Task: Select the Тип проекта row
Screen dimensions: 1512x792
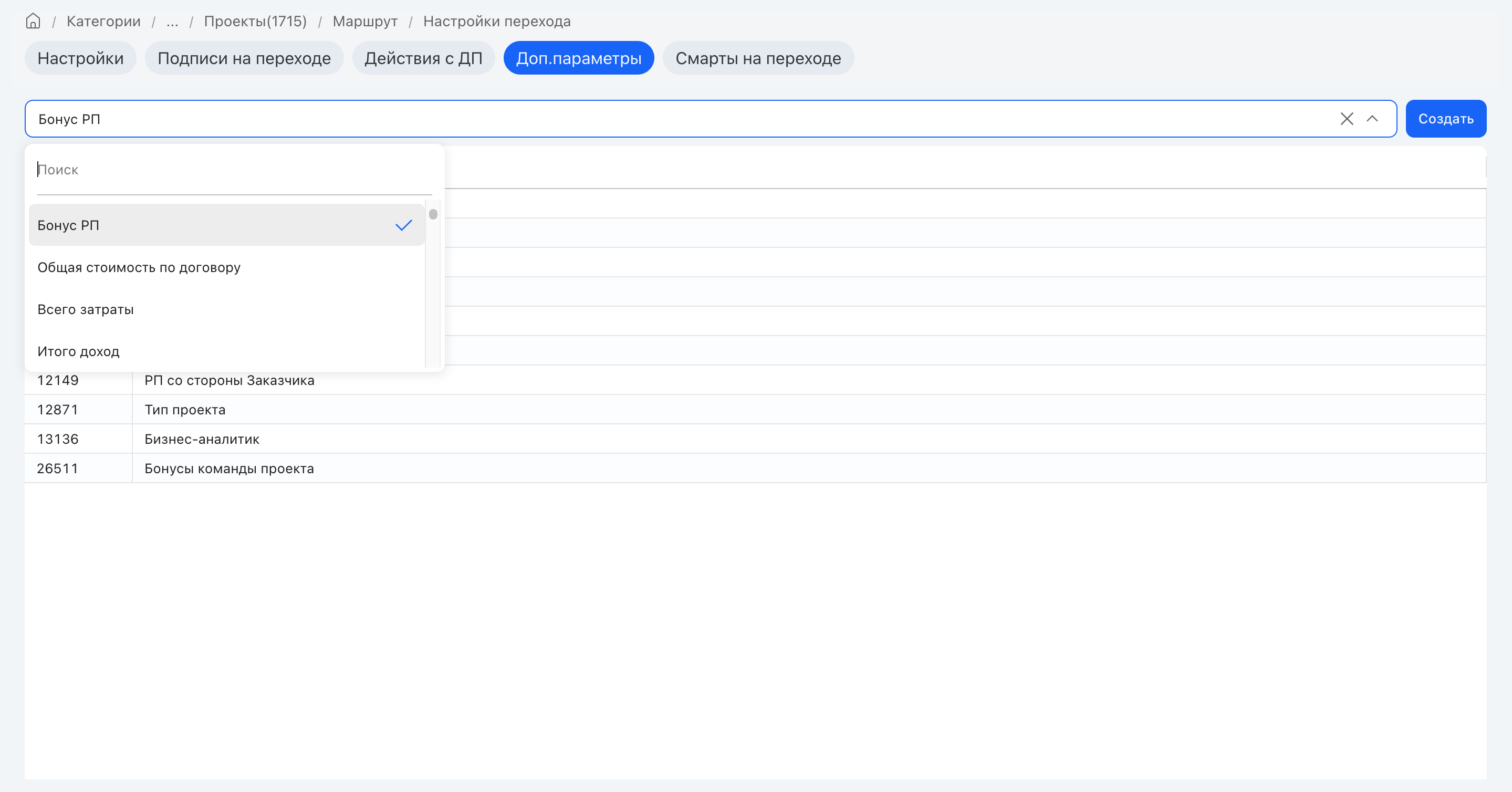Action: pos(755,409)
